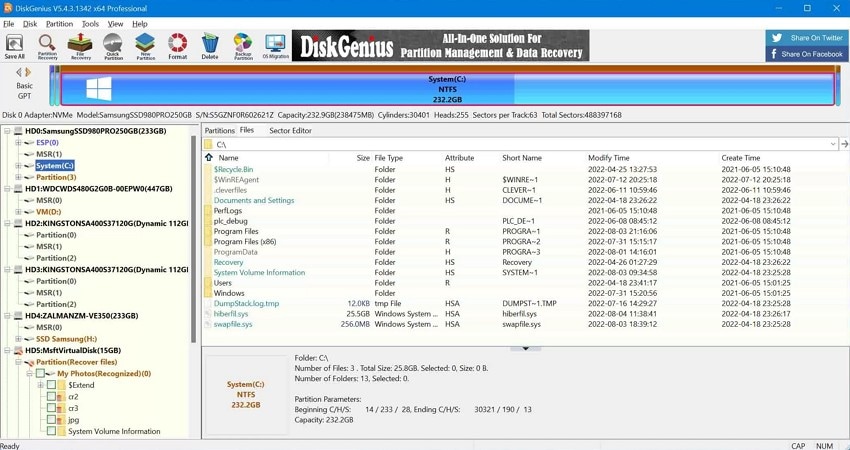
Task: Click HD5 MsftVirtualDisk drive icon
Action: pyautogui.click(x=18, y=351)
